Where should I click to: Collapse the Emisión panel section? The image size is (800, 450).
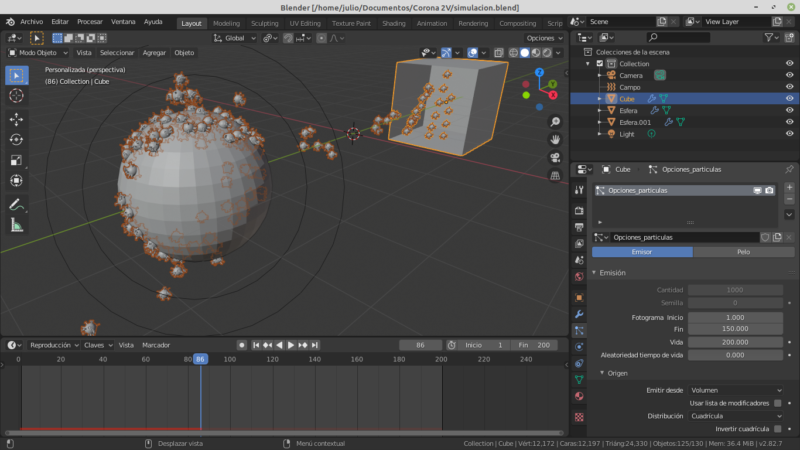pyautogui.click(x=612, y=272)
